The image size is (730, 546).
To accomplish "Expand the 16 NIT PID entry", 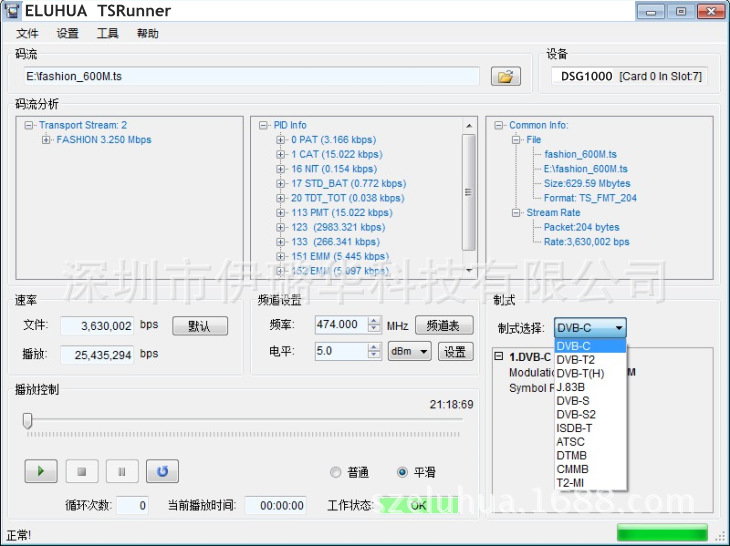I will coord(280,169).
